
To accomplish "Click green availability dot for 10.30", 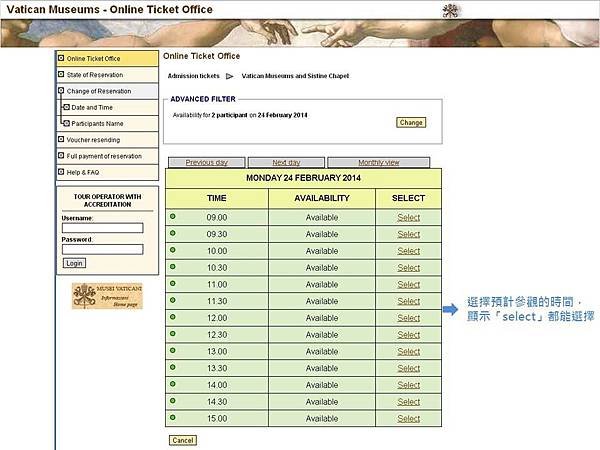I will [x=173, y=267].
